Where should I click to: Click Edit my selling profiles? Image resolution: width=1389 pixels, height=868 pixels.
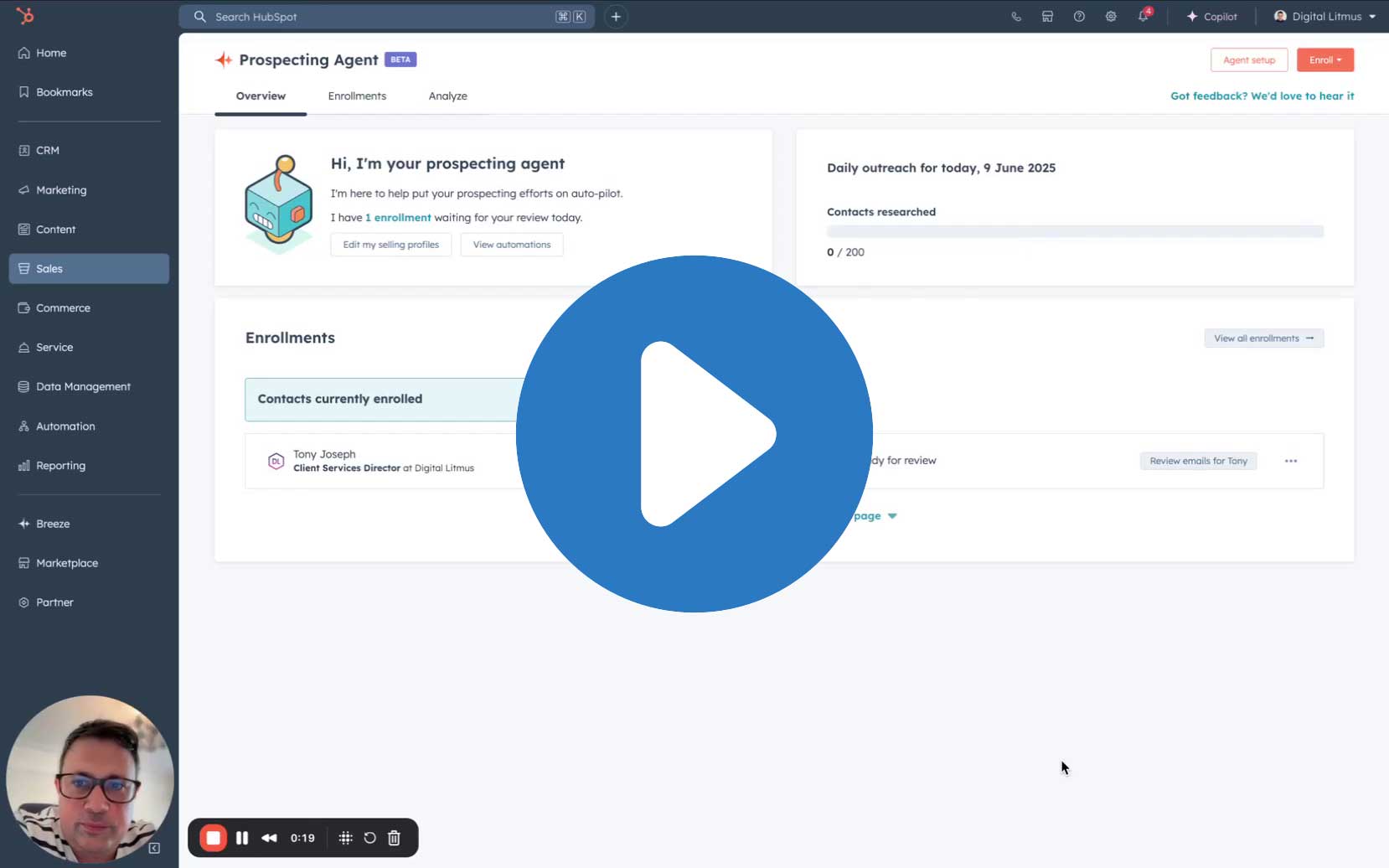click(391, 245)
